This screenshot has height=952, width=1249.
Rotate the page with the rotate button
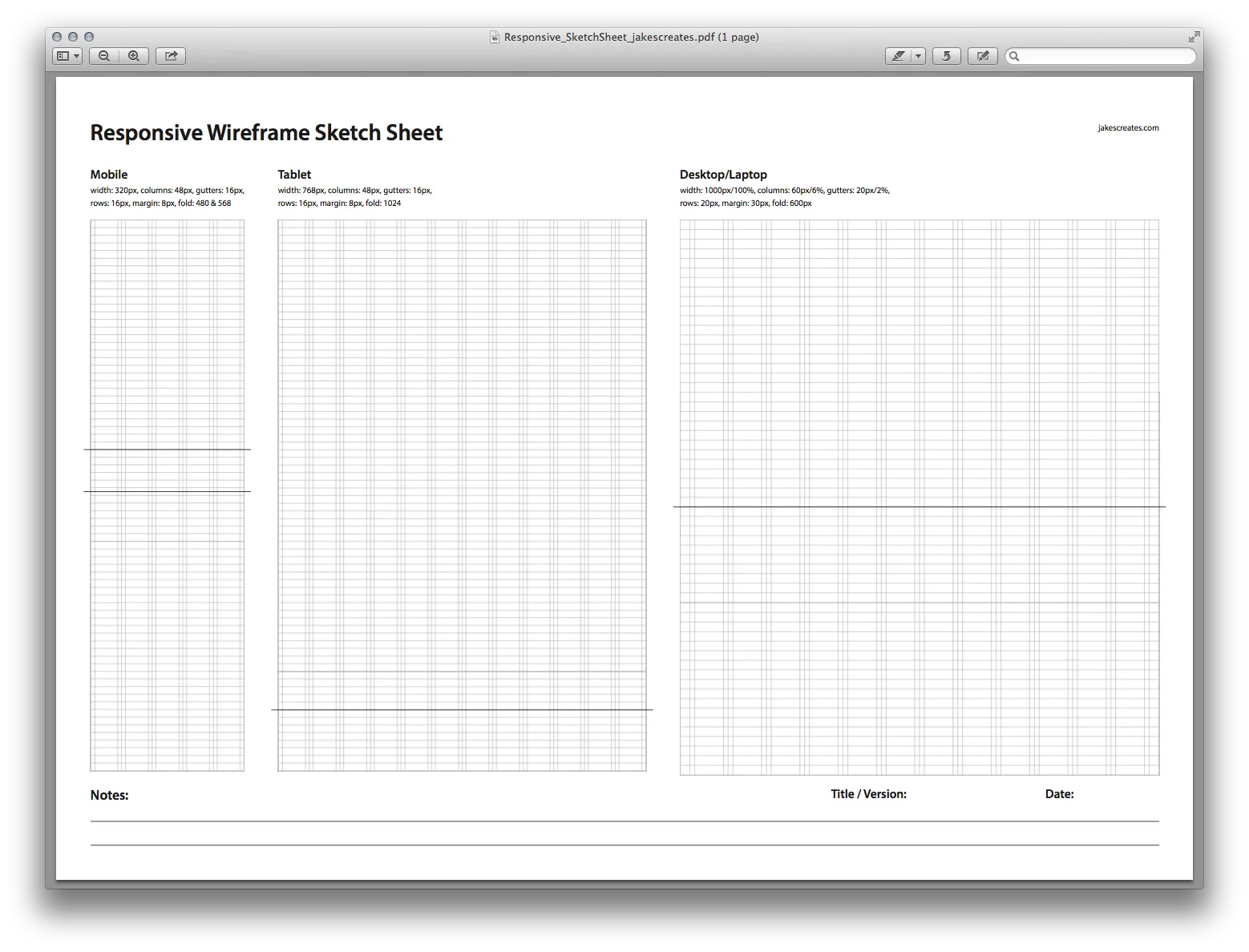coord(947,56)
